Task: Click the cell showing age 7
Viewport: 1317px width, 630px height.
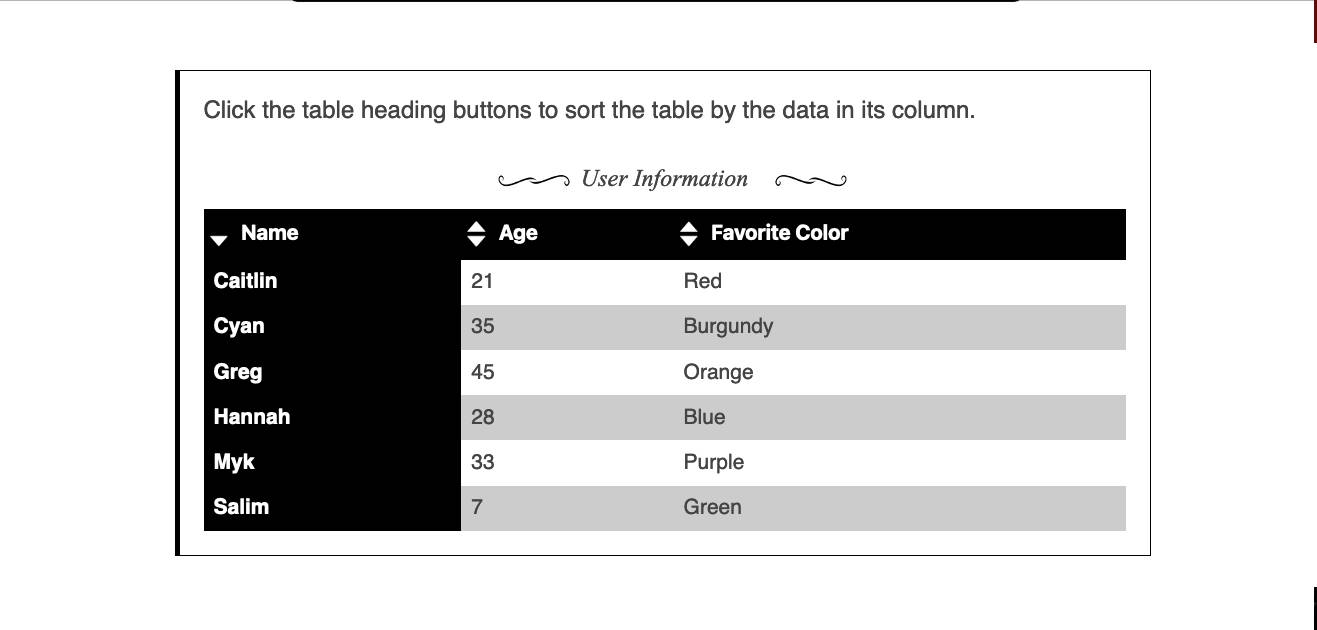Action: point(477,507)
